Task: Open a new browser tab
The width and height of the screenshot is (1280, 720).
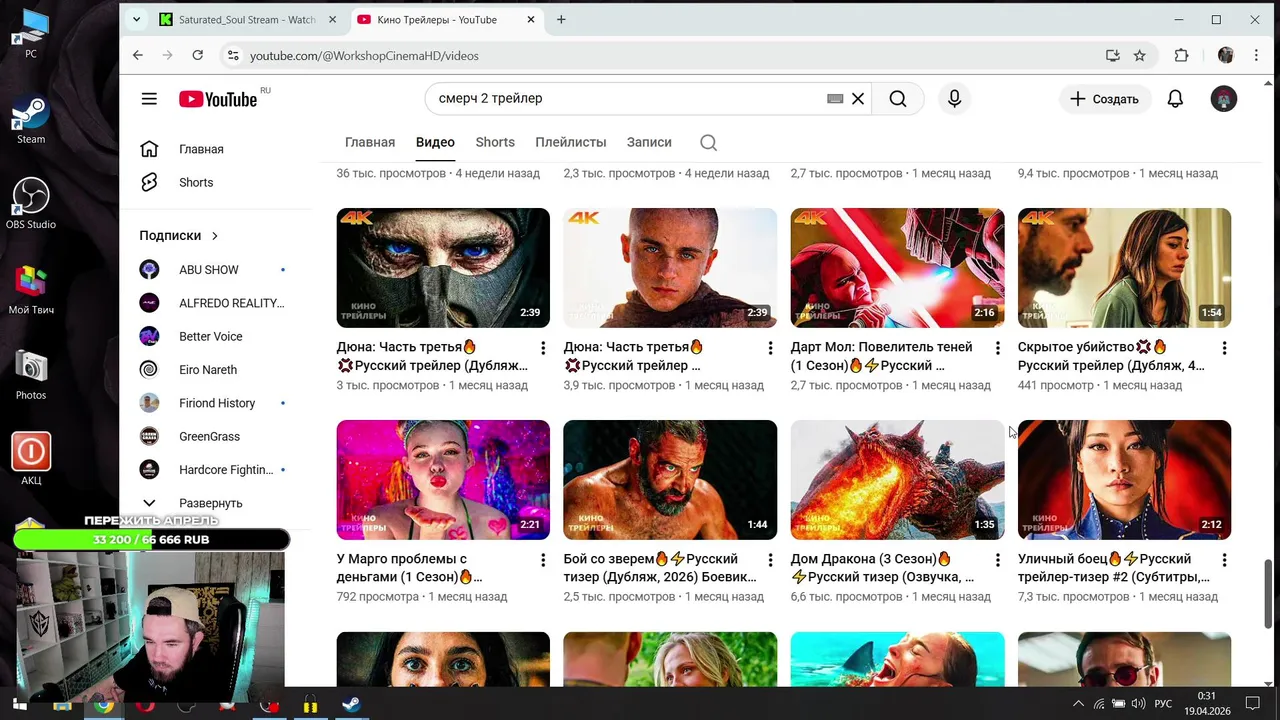Action: pyautogui.click(x=561, y=19)
